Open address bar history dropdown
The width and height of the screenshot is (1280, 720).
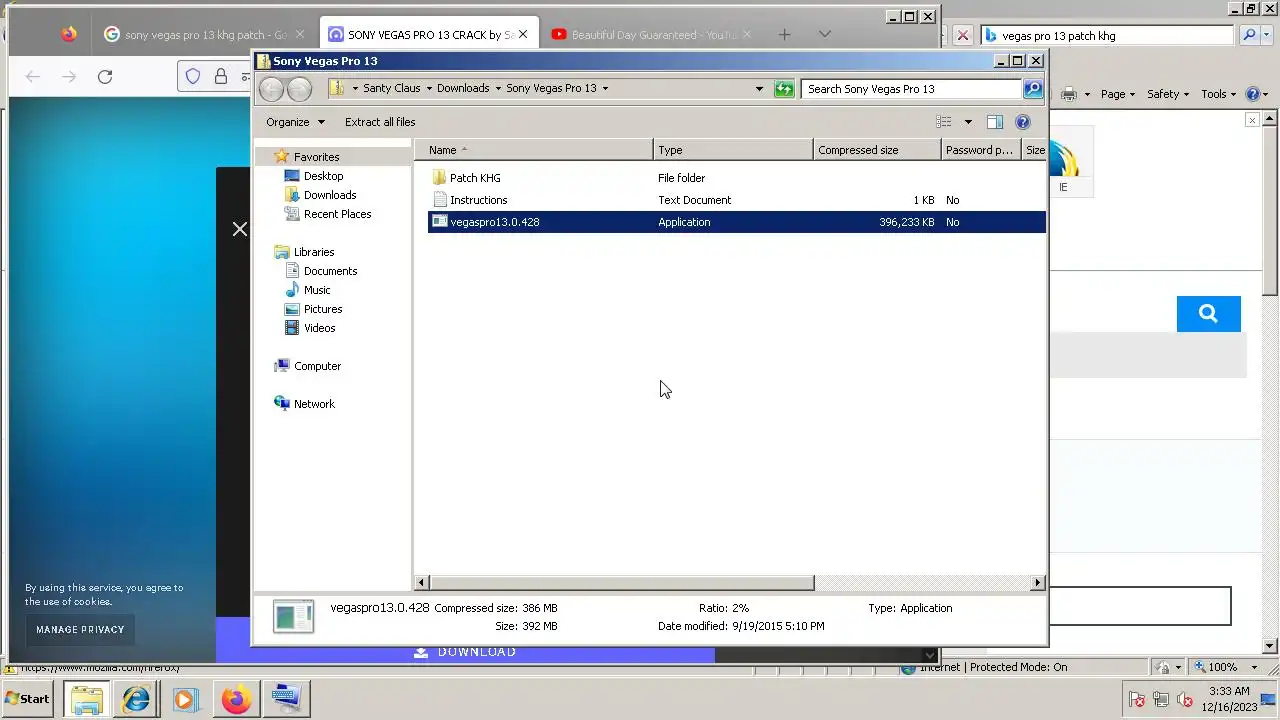tap(759, 89)
